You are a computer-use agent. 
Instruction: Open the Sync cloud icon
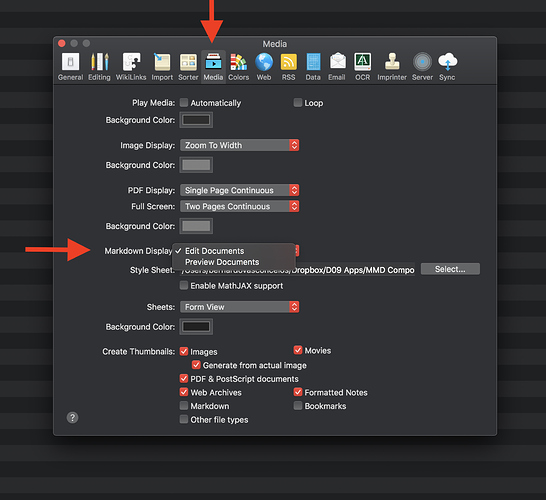(x=447, y=67)
